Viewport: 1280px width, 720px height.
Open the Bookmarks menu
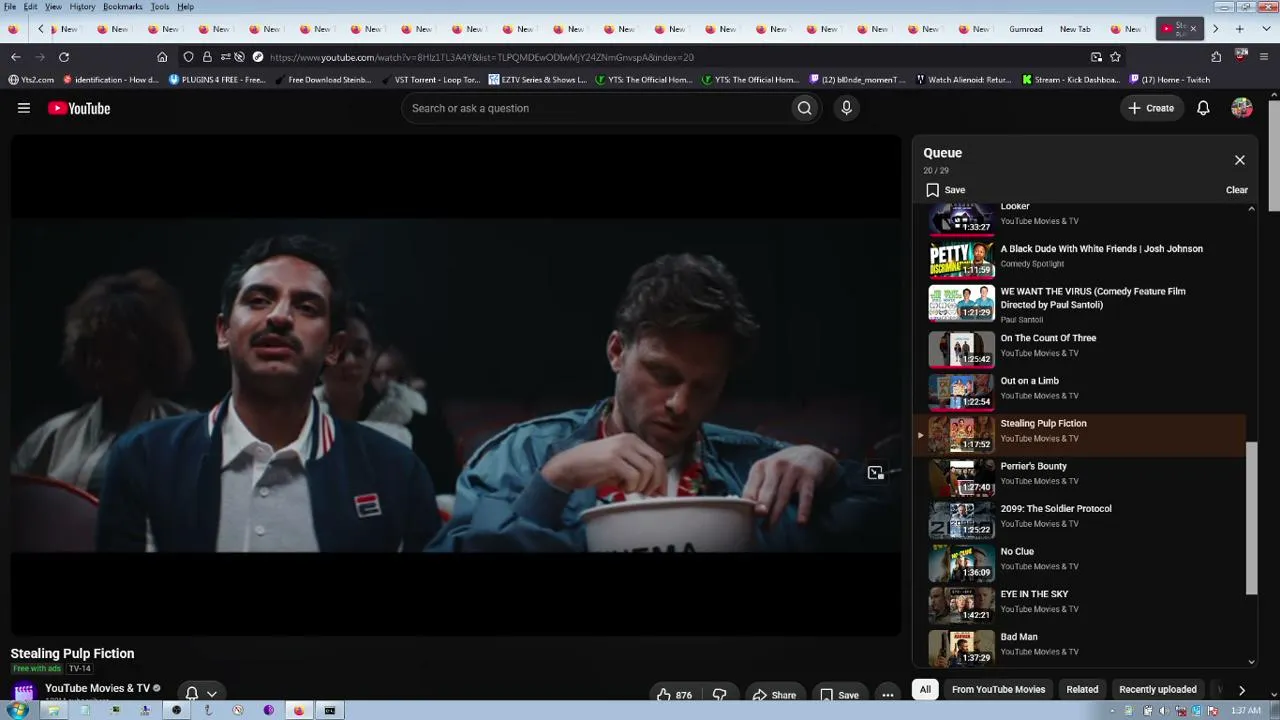pos(122,7)
